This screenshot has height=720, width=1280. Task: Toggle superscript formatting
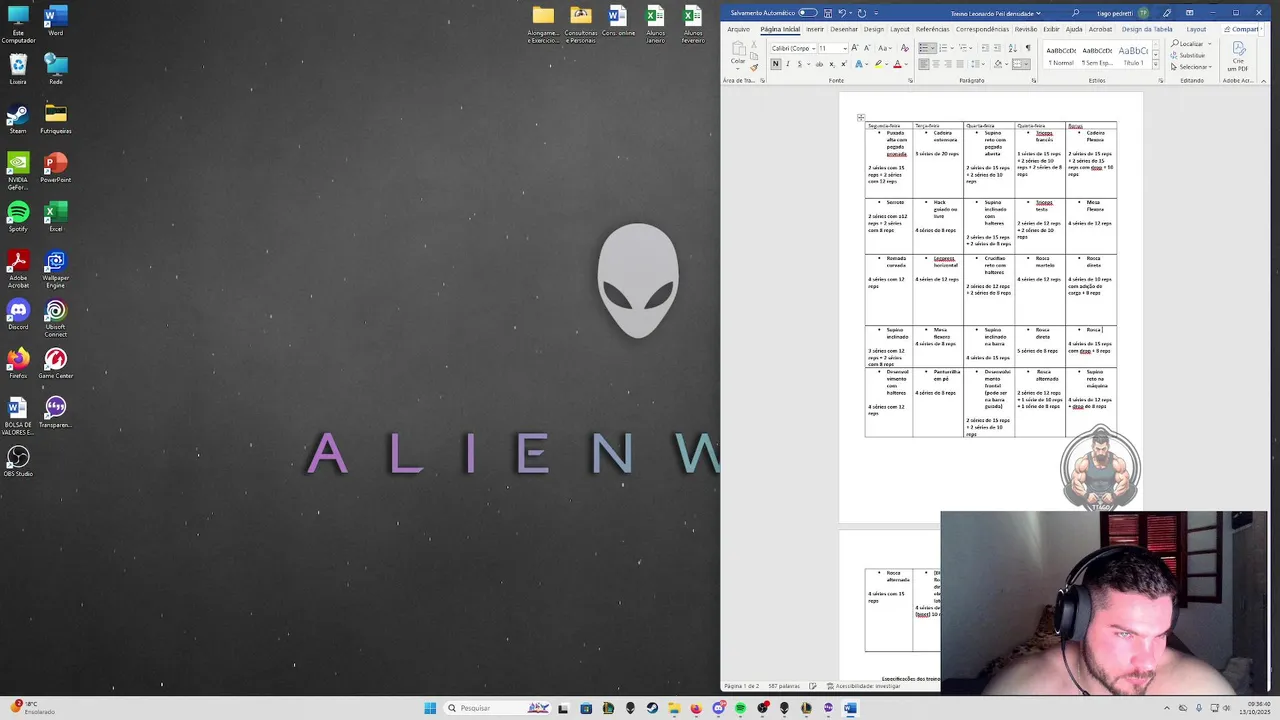[844, 64]
